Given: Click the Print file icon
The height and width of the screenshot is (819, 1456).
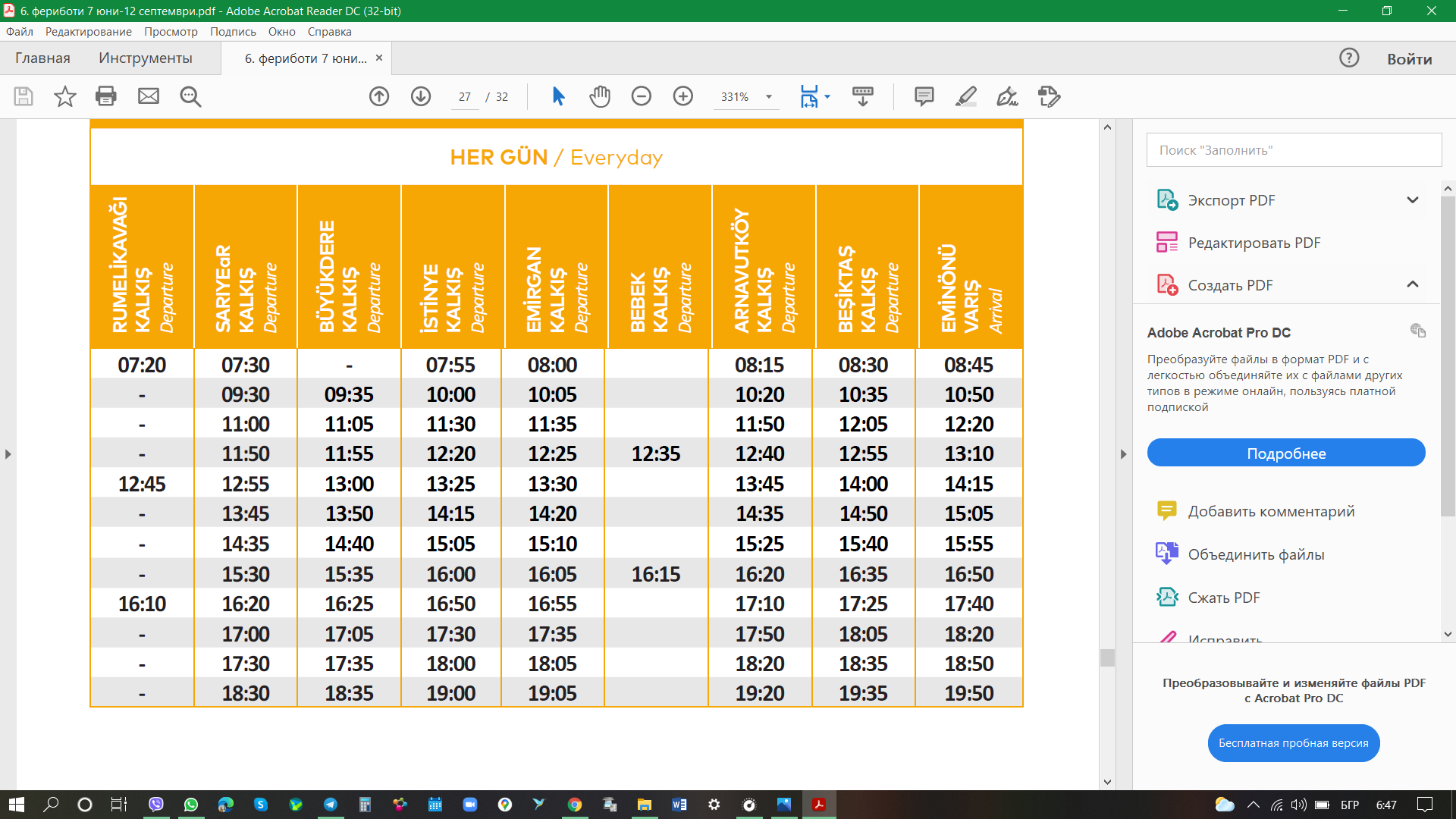Looking at the screenshot, I should pyautogui.click(x=106, y=96).
